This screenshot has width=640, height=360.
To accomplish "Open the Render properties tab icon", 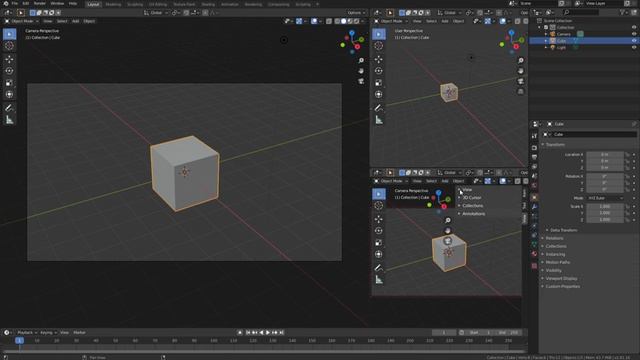I will click(534, 148).
